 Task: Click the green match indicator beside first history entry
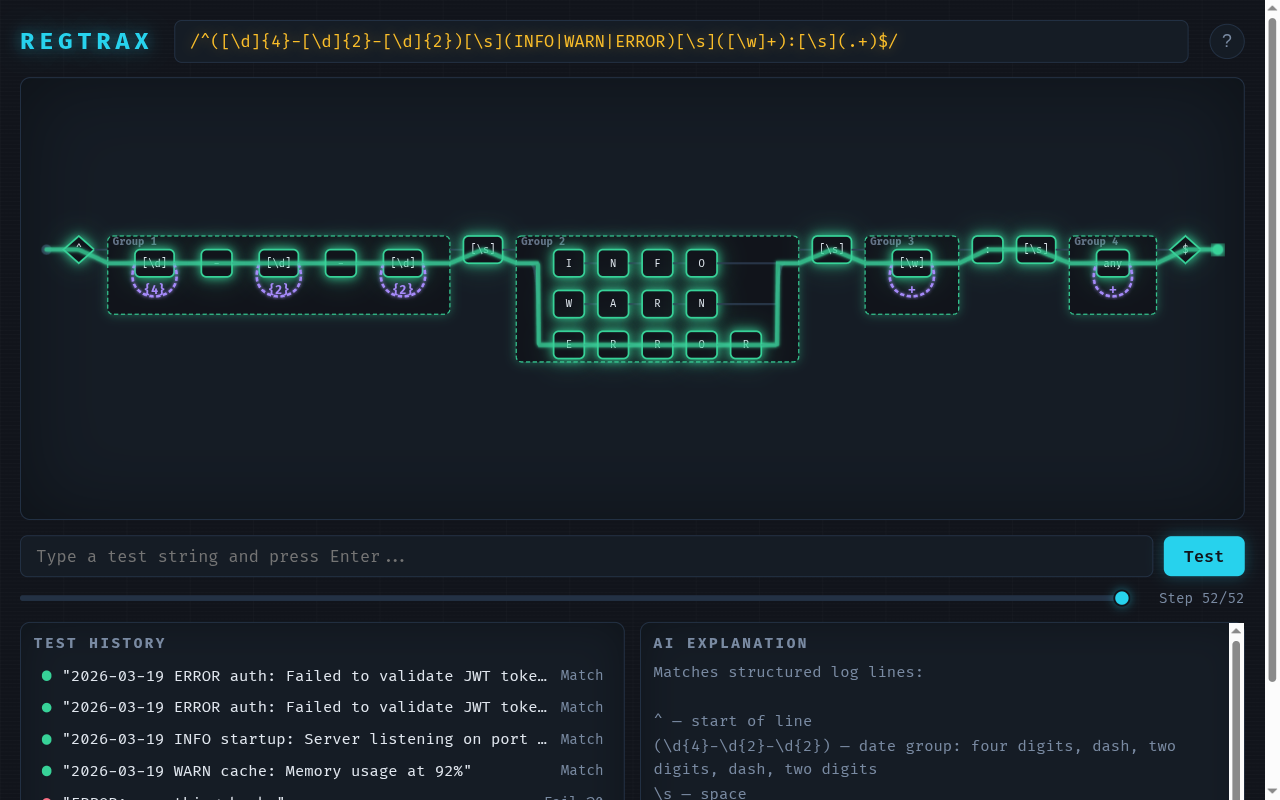point(46,675)
